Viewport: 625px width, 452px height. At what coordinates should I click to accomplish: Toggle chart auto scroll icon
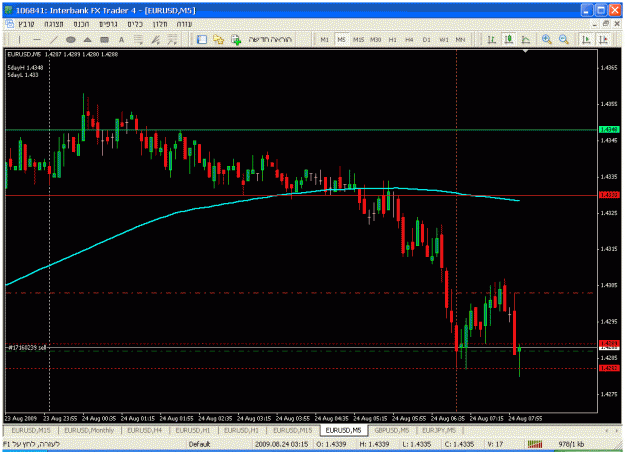[586, 39]
